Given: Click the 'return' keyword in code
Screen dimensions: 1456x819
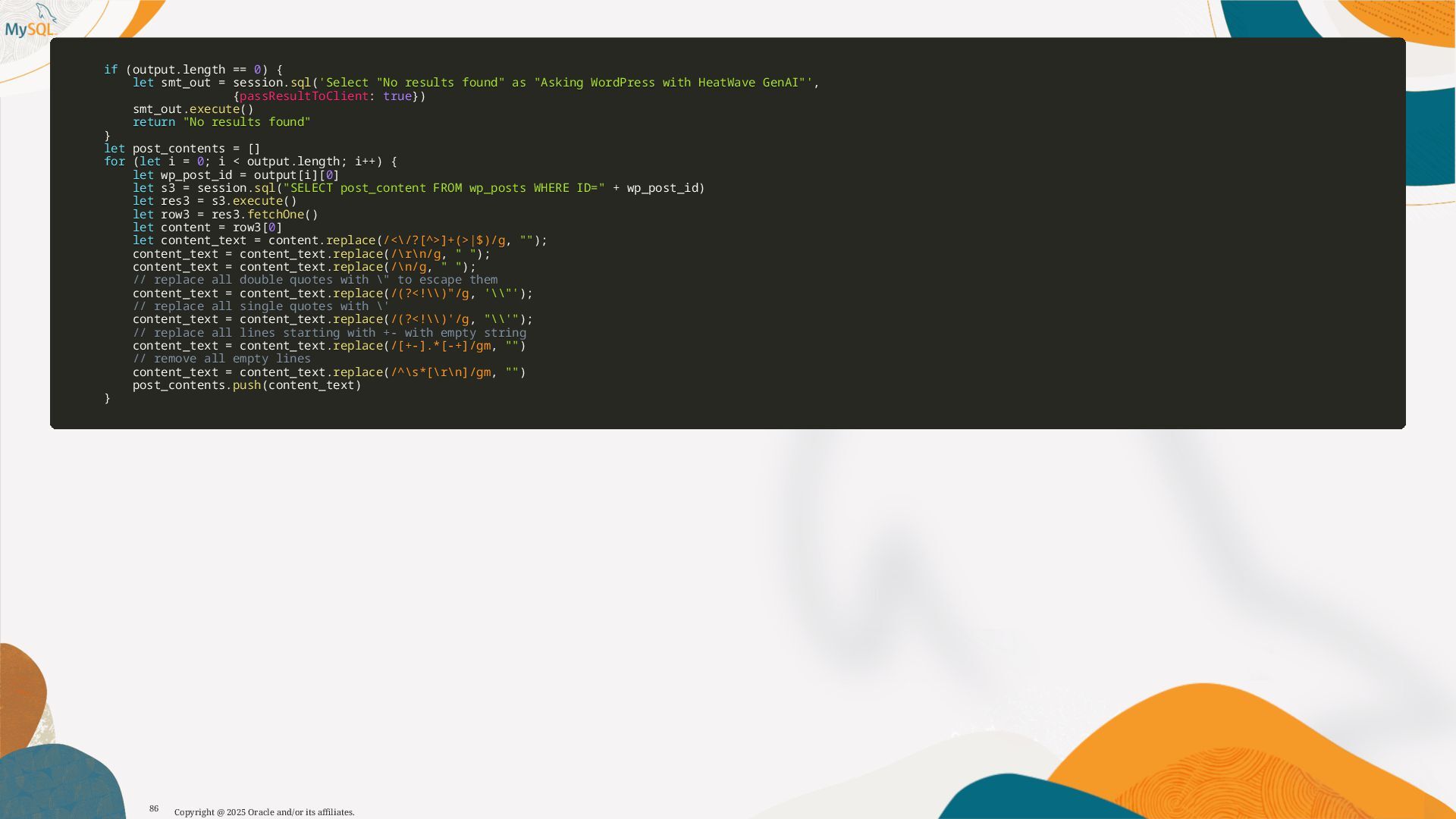Looking at the screenshot, I should [x=153, y=122].
